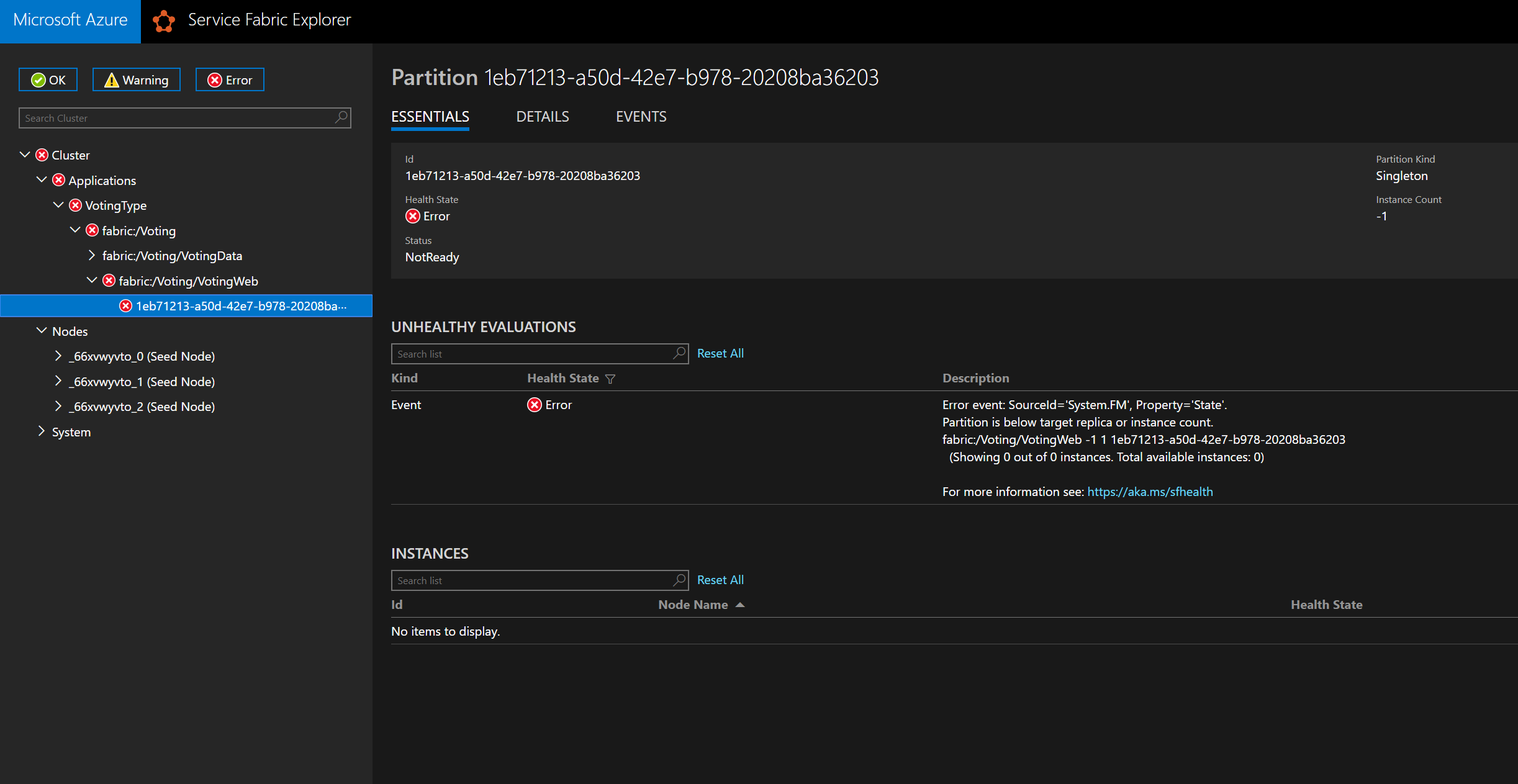The width and height of the screenshot is (1518, 784).
Task: Click the Service Fabric Explorer title
Action: coord(269,20)
